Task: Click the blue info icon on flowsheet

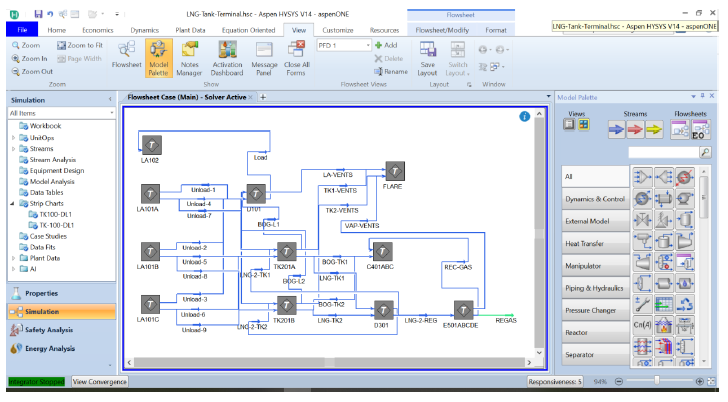Action: click(x=525, y=117)
